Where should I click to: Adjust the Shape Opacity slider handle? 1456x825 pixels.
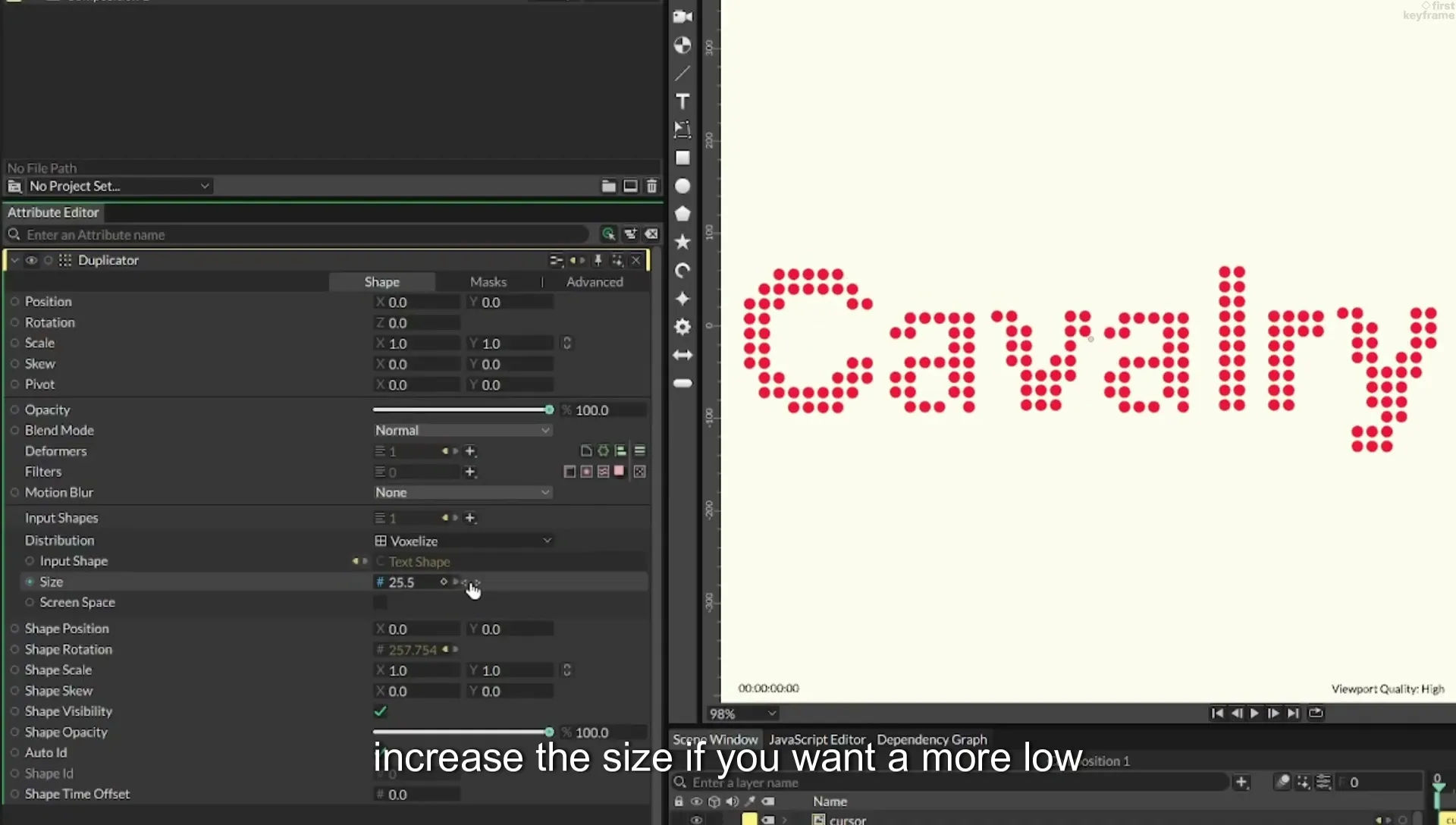(549, 732)
